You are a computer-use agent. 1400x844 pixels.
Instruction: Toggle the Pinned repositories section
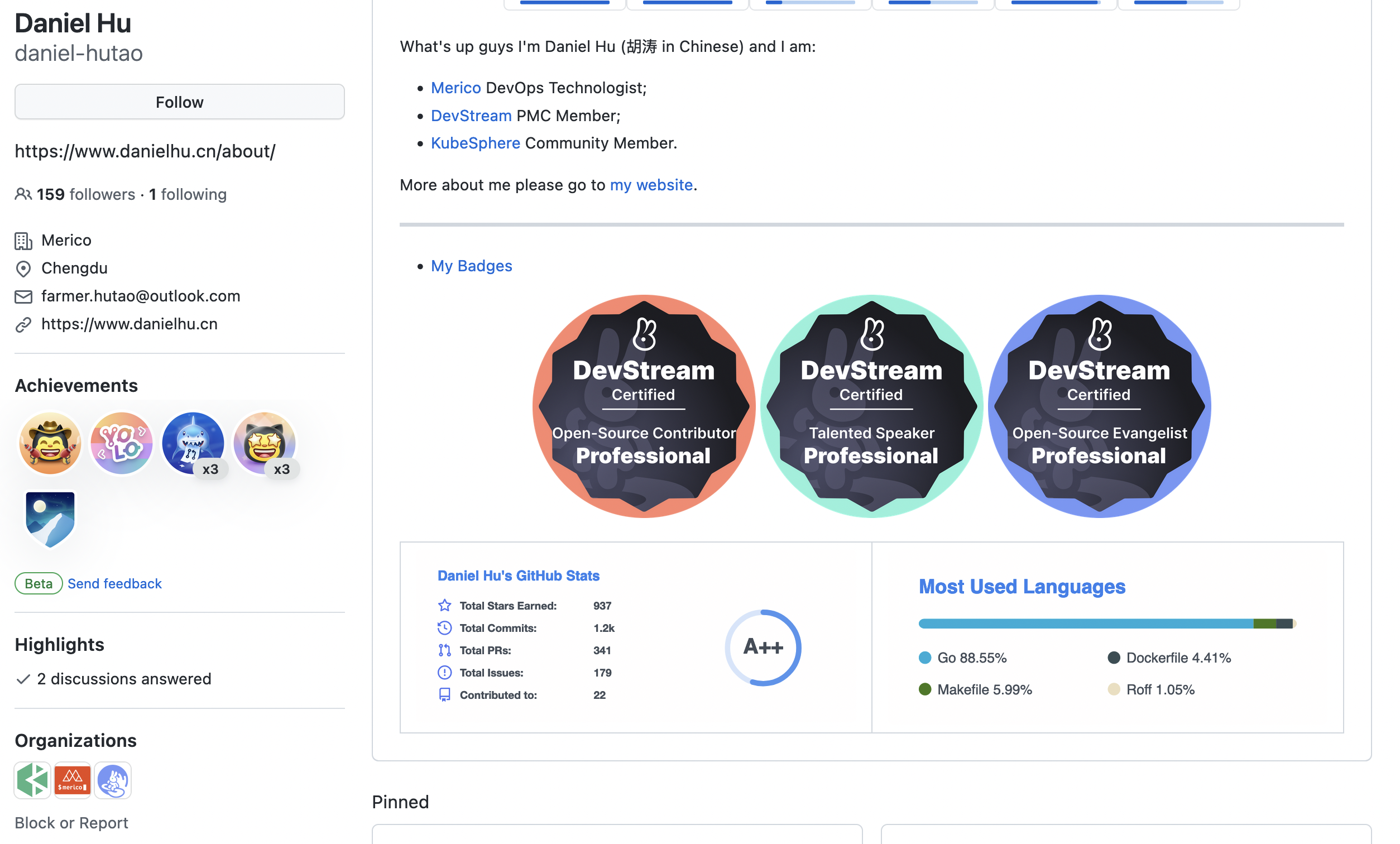coord(400,802)
